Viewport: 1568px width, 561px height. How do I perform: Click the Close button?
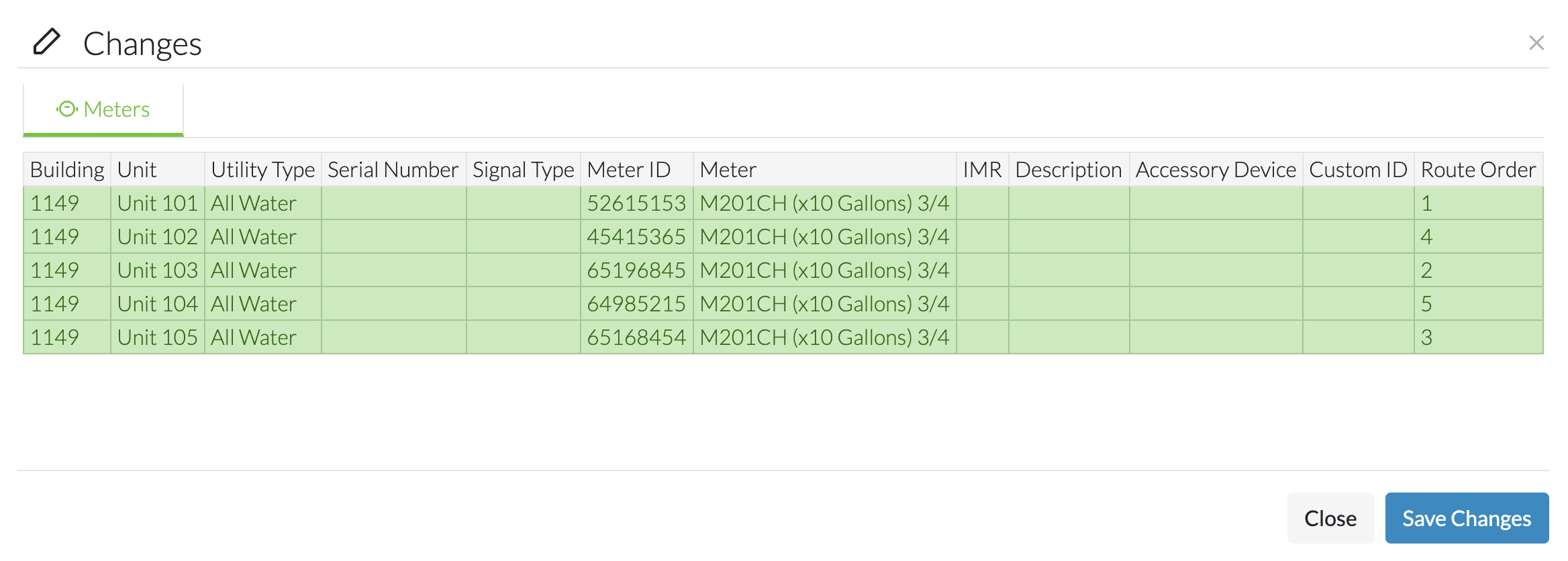pos(1330,518)
